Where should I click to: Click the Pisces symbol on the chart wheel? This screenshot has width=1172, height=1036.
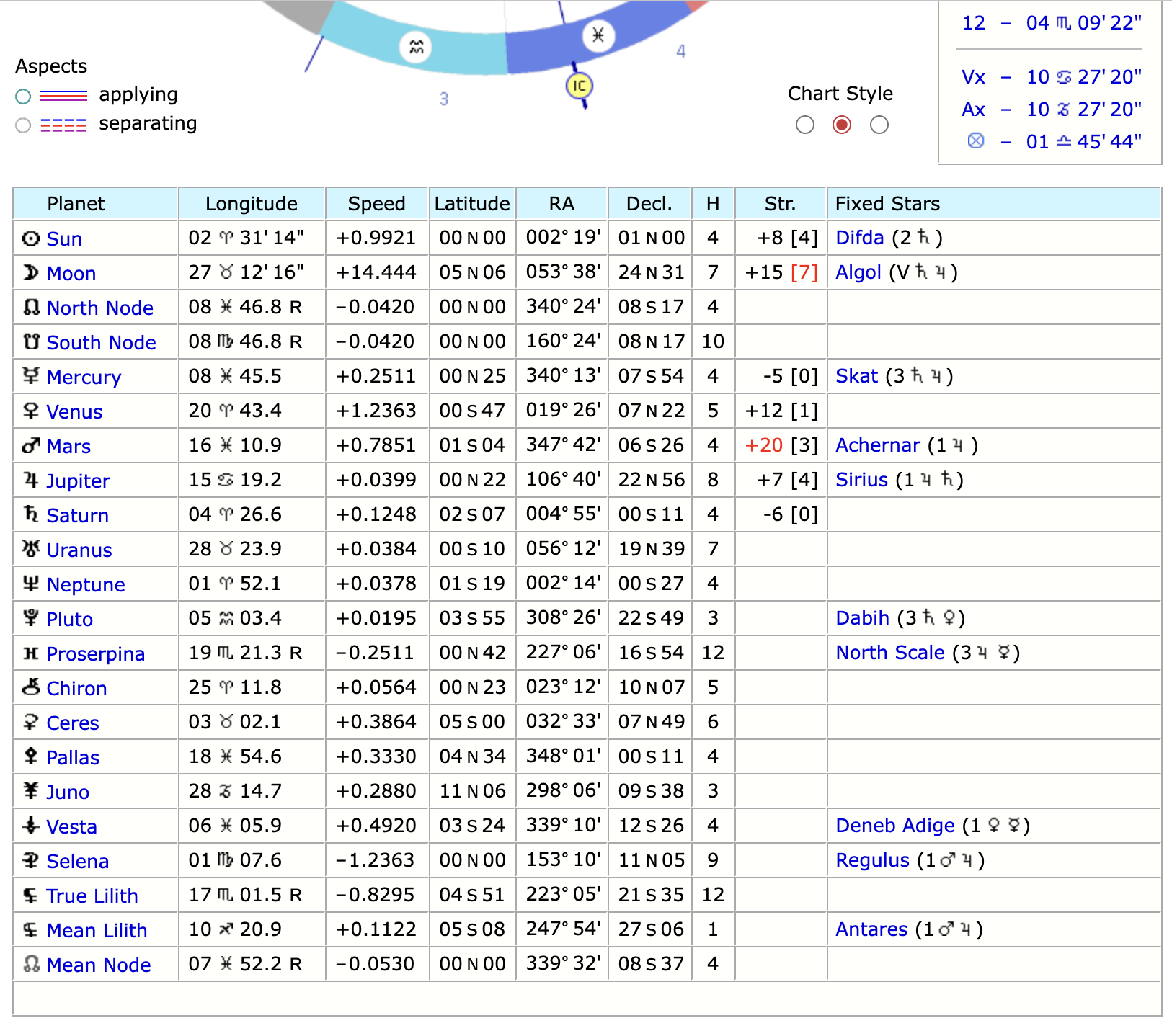pyautogui.click(x=598, y=35)
